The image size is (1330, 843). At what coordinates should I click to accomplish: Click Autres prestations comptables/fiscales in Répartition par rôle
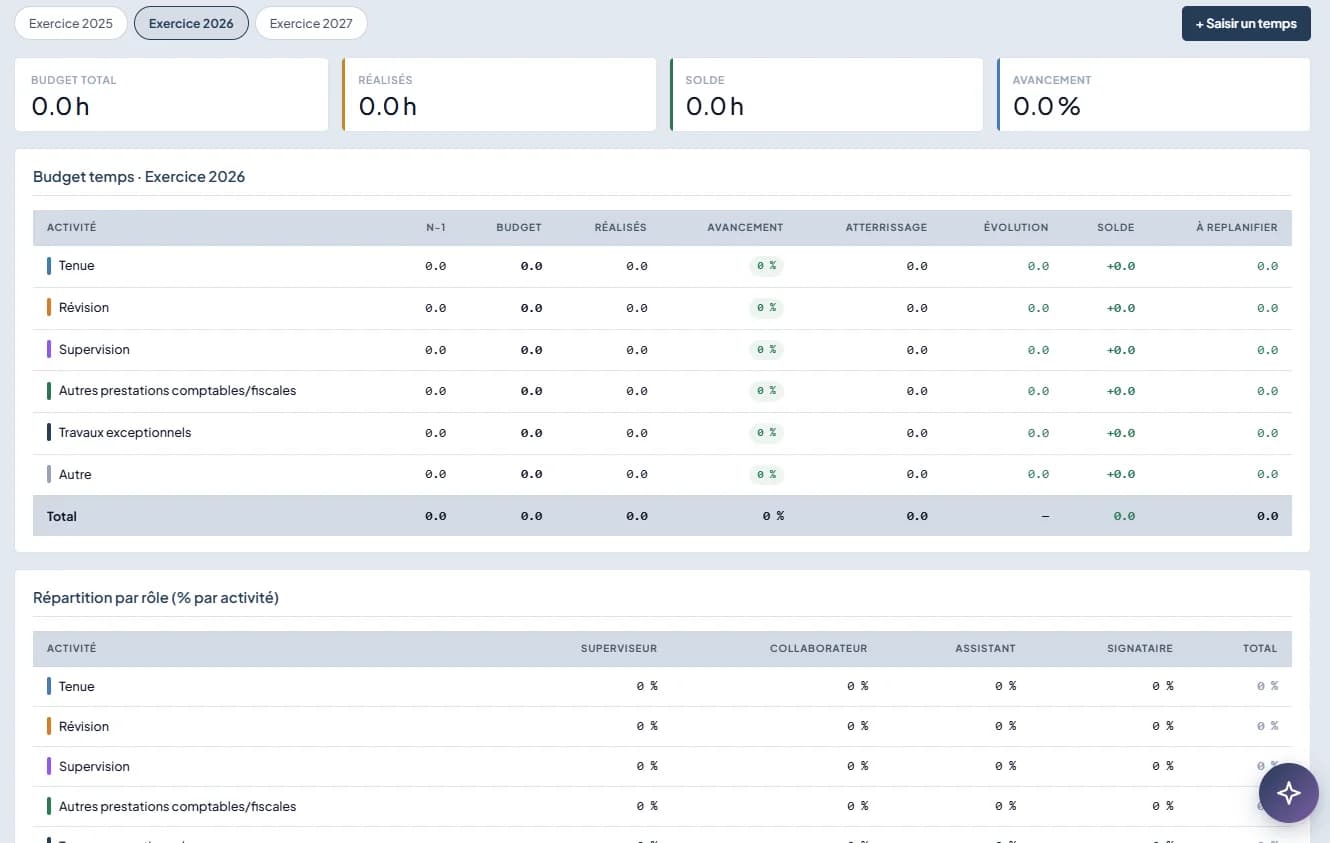click(177, 806)
